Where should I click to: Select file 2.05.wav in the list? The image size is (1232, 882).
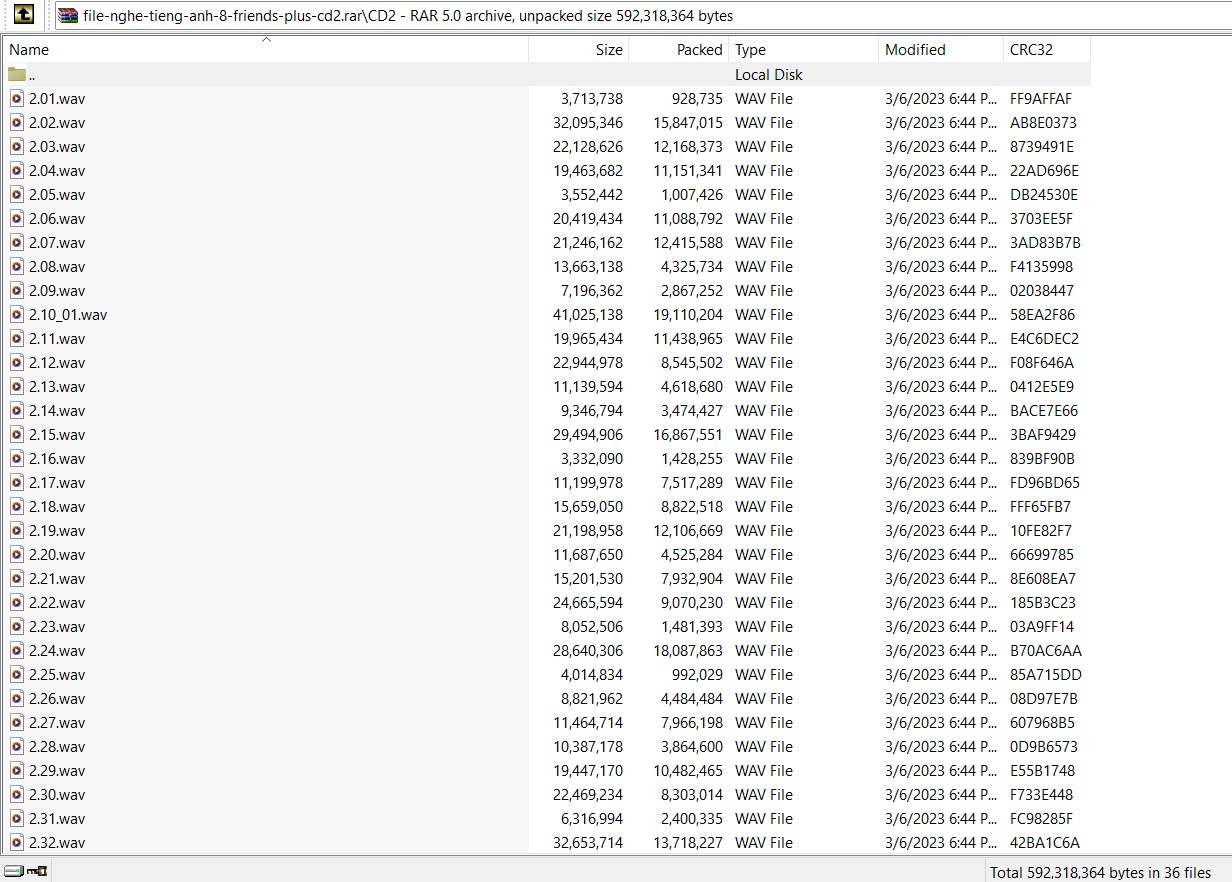57,194
